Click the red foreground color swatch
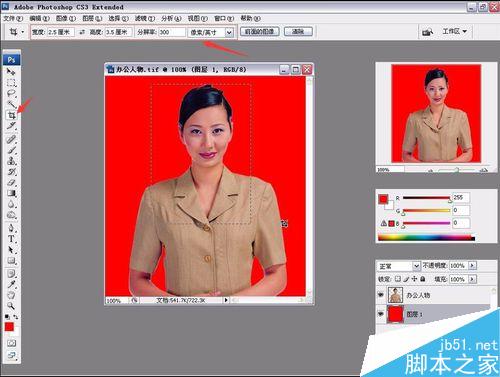 tap(9, 327)
